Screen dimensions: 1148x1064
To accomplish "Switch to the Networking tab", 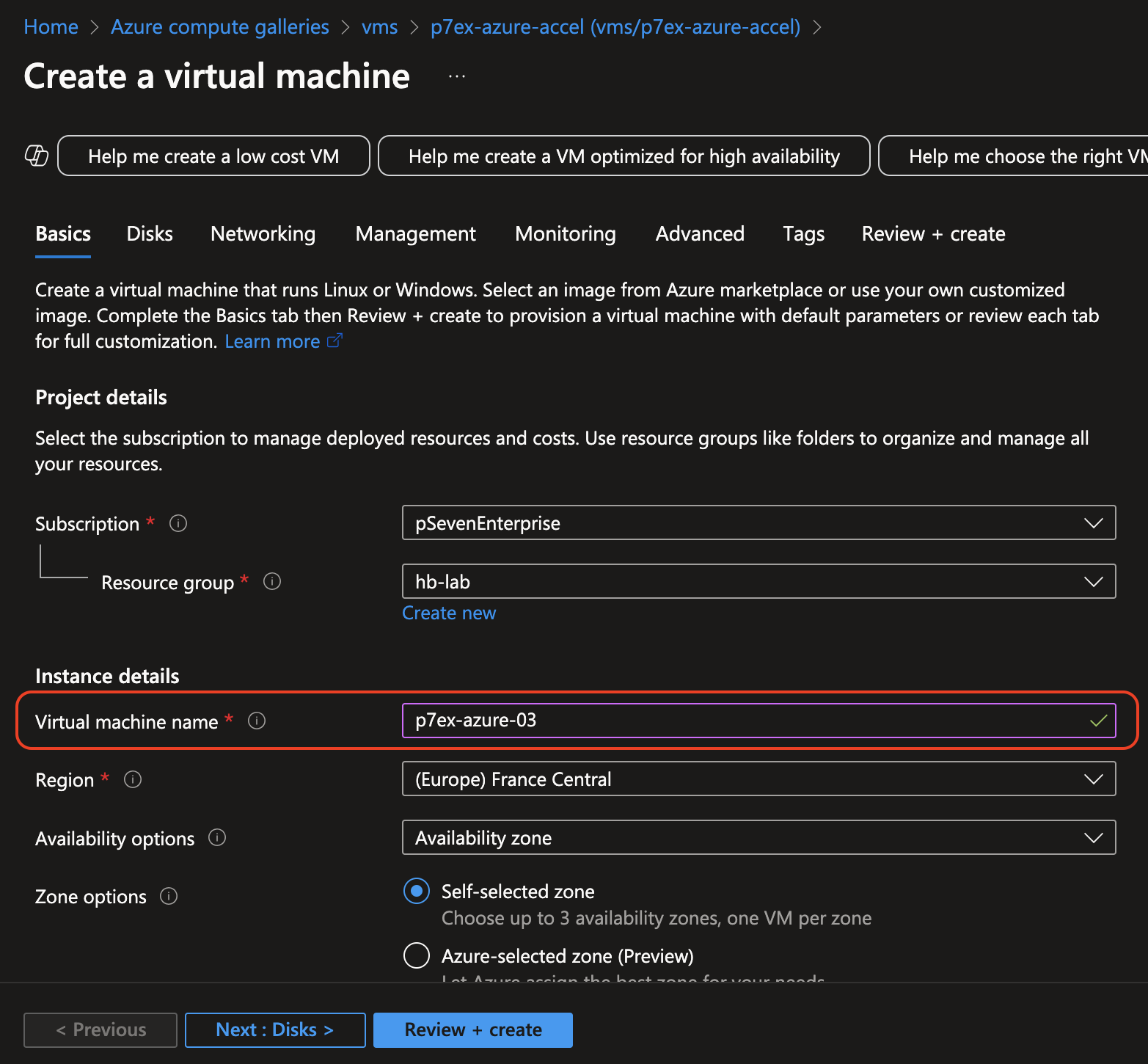I will (263, 233).
